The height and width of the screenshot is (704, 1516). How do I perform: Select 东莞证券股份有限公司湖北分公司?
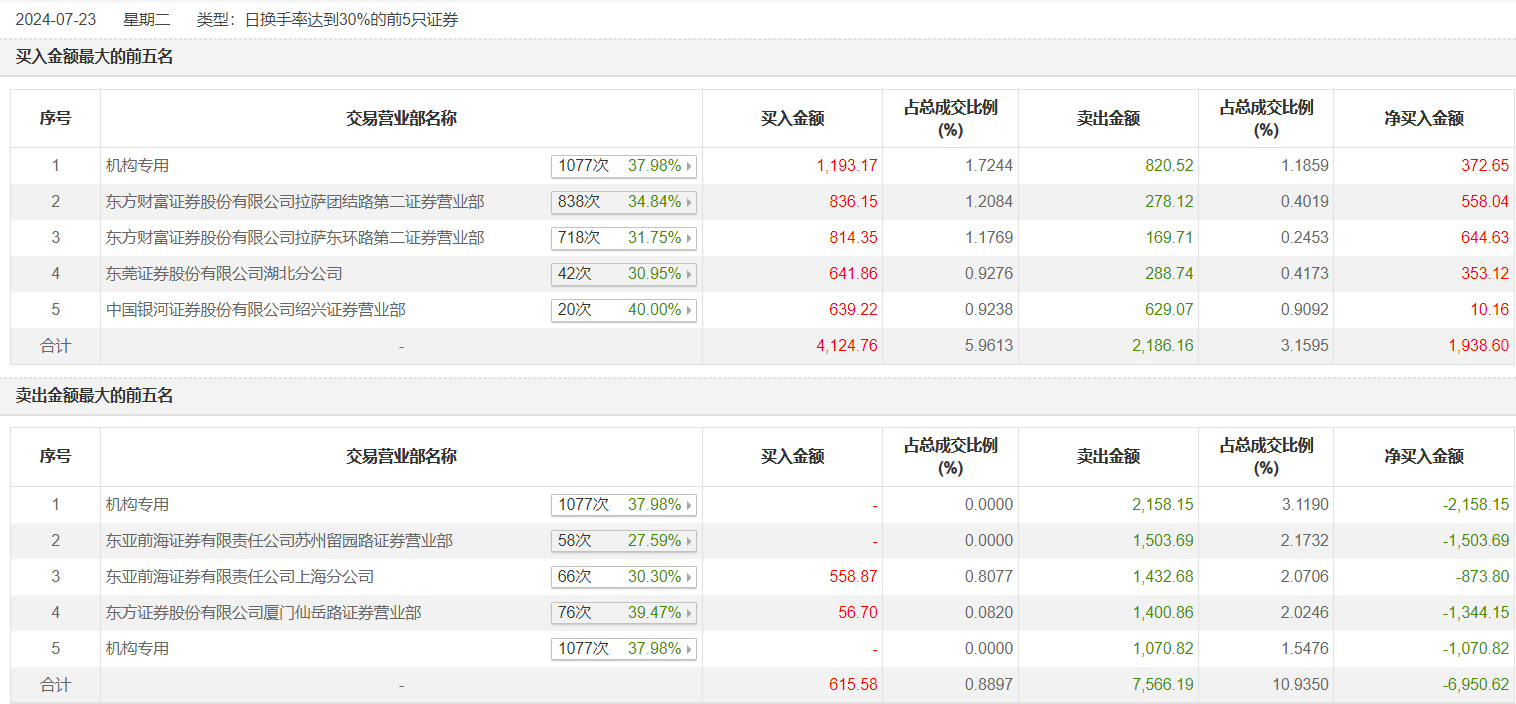[x=224, y=274]
